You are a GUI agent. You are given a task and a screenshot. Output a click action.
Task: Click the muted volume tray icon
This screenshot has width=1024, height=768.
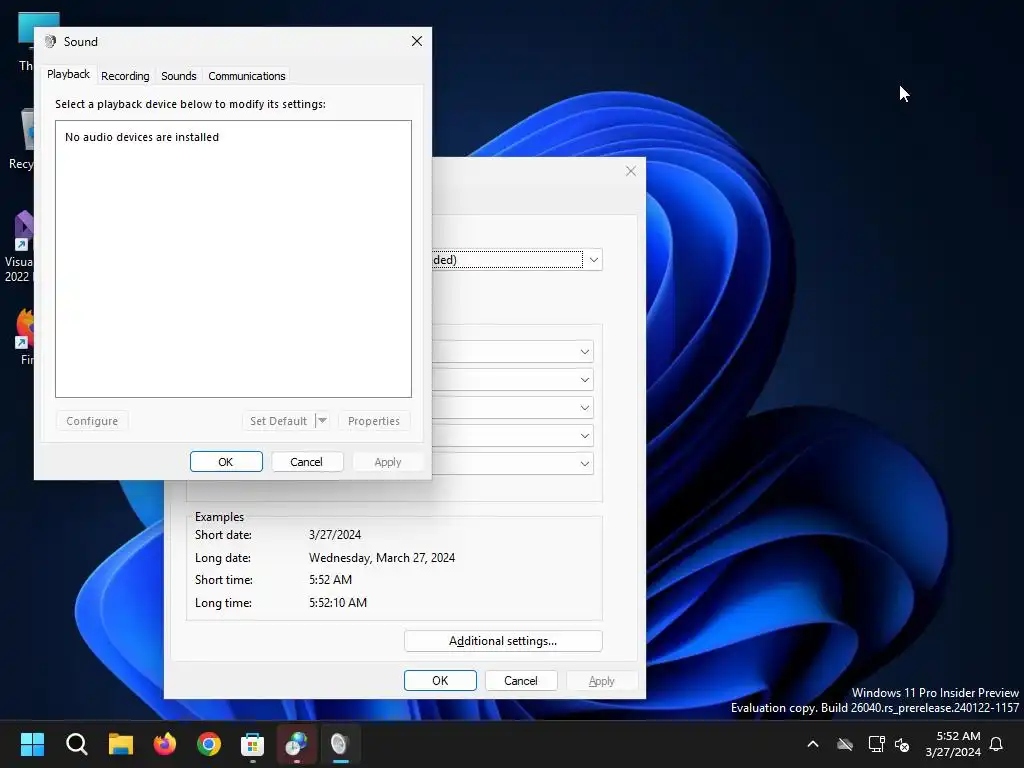pos(902,744)
